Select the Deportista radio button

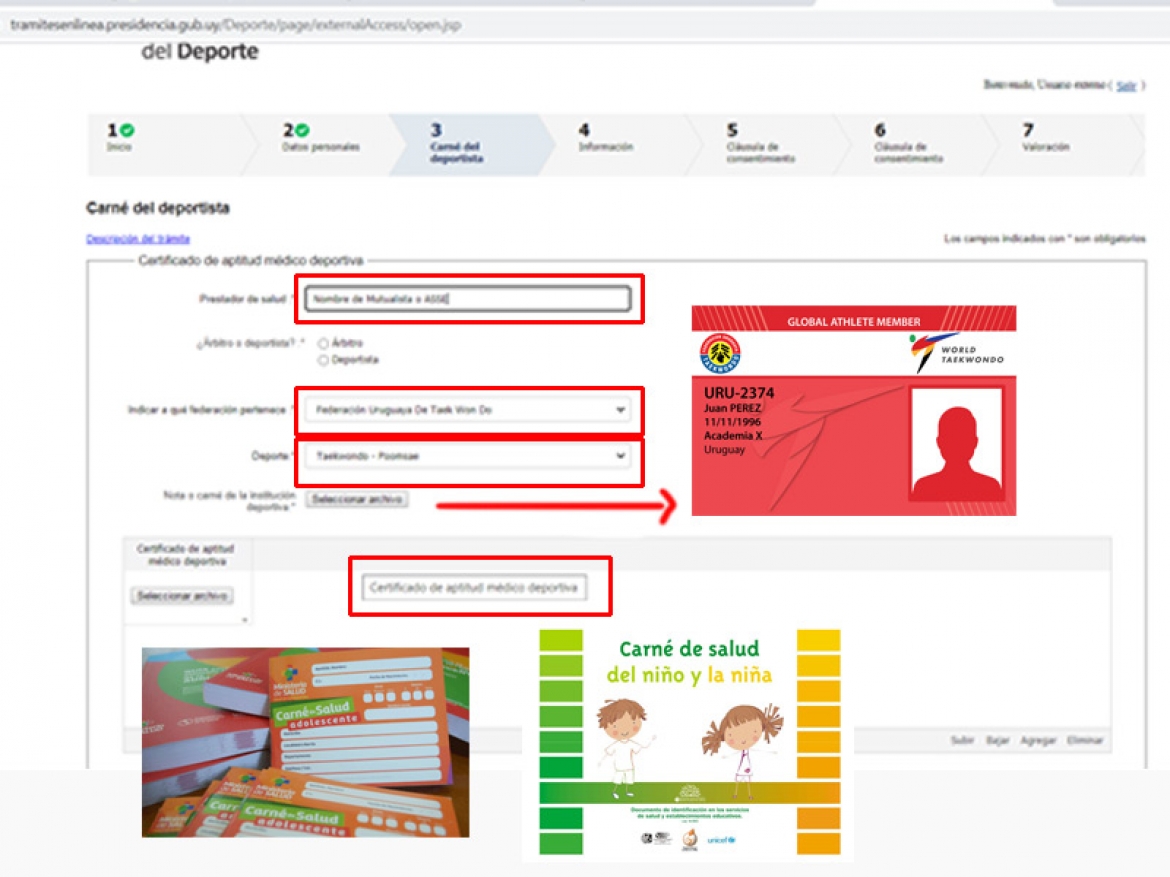[323, 360]
